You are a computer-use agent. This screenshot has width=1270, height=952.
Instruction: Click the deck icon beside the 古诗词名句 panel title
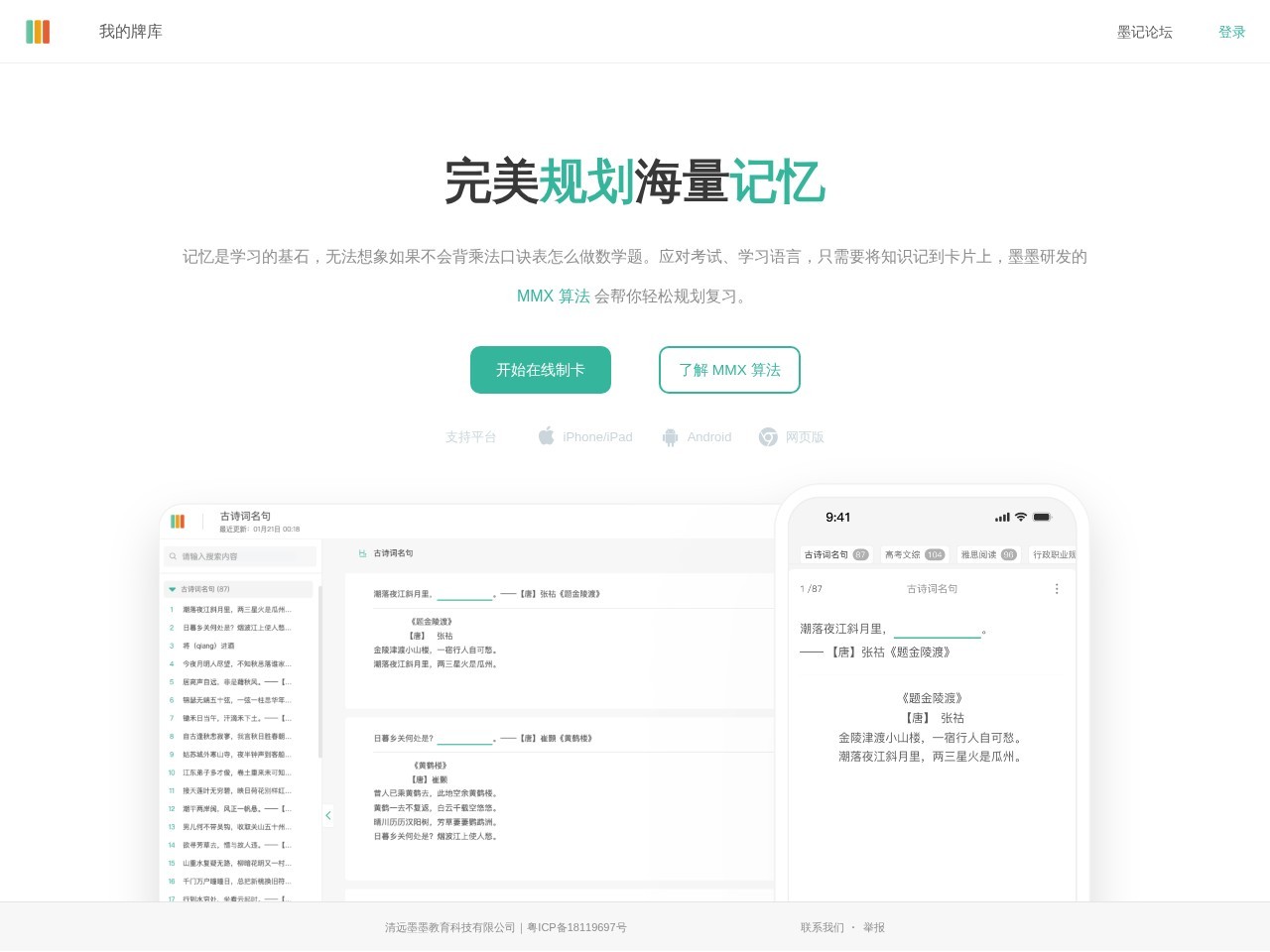coord(363,553)
